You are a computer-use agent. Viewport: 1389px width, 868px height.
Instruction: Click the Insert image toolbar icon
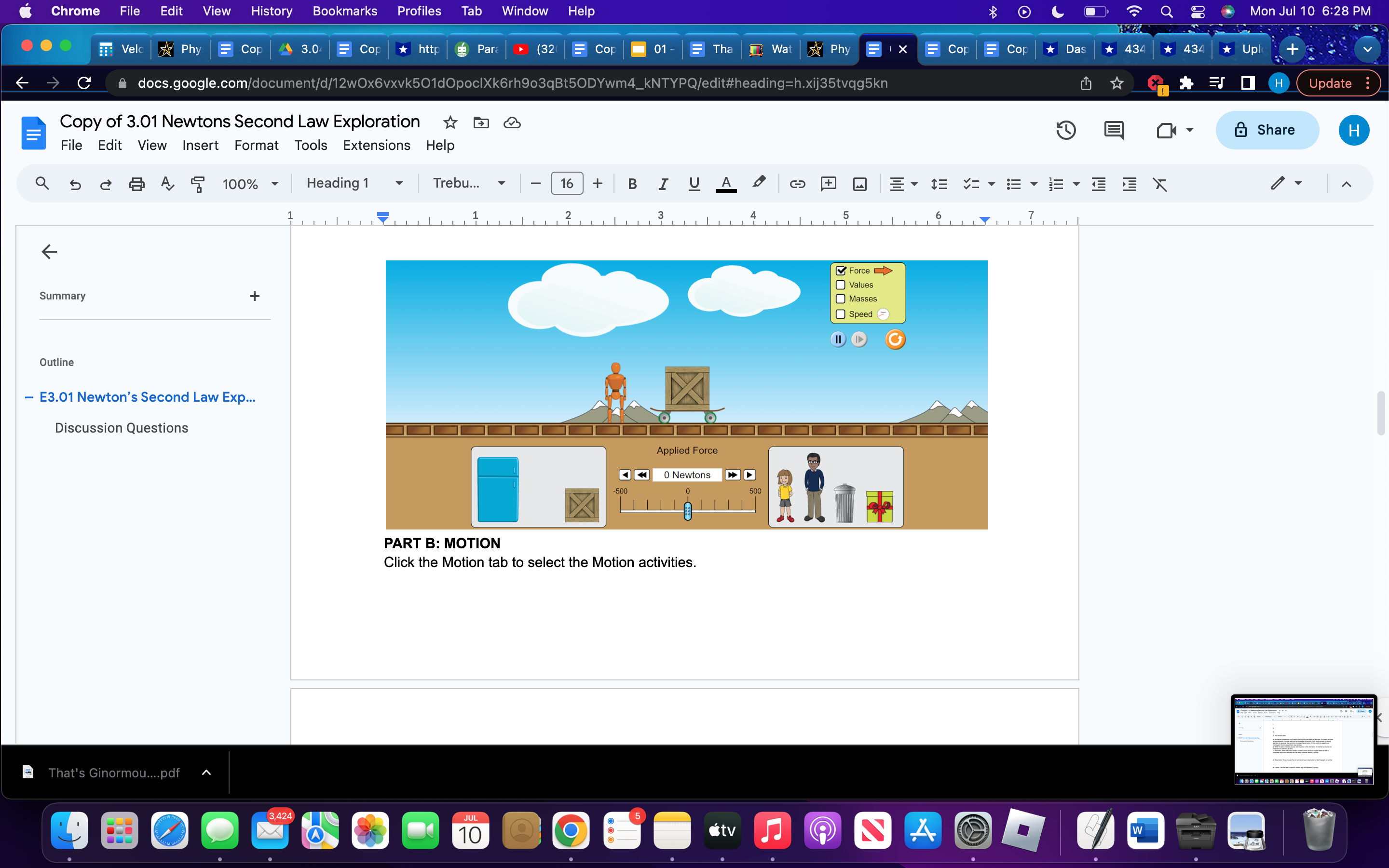[x=859, y=184]
